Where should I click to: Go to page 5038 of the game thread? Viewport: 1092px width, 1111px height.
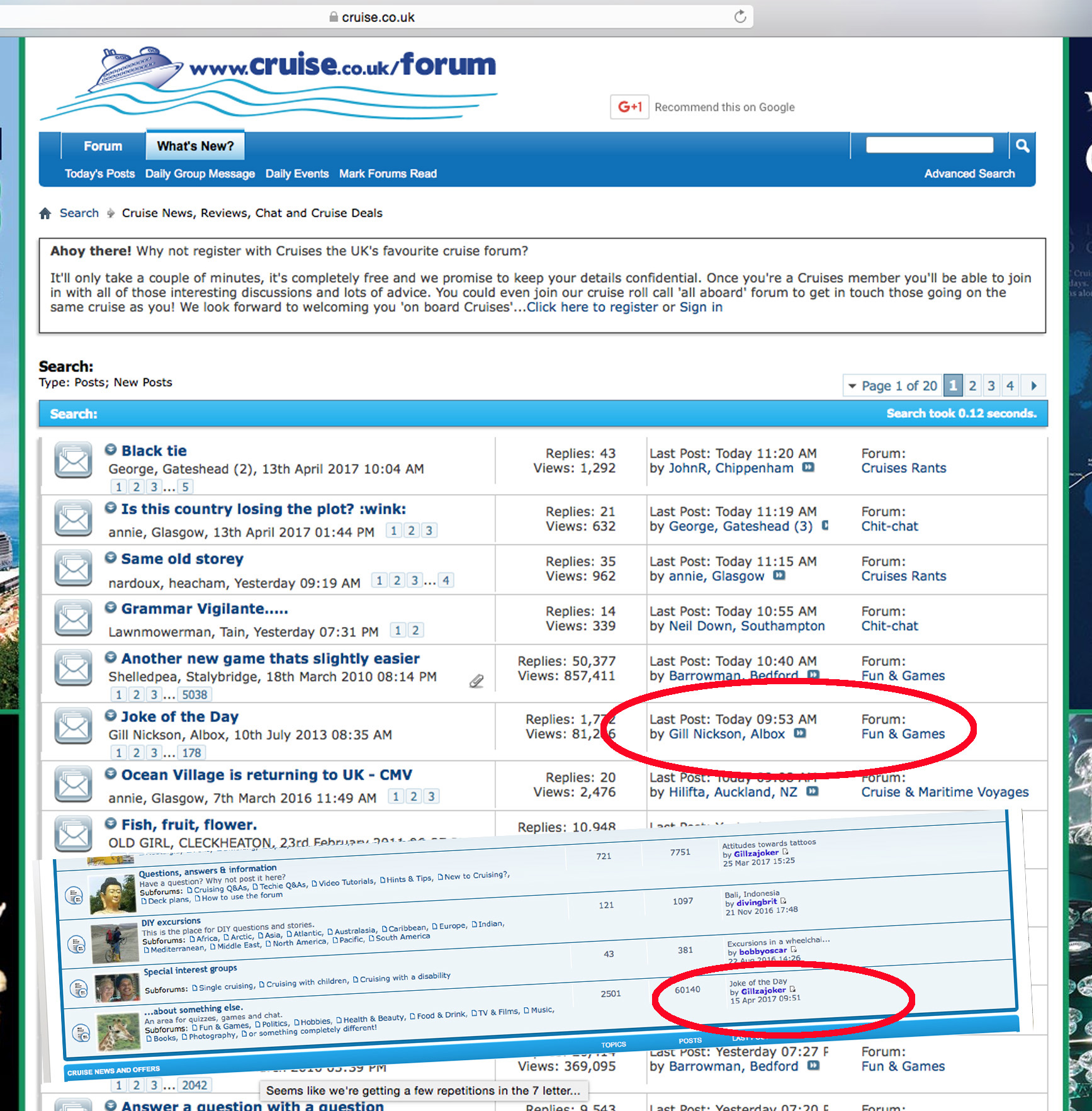pyautogui.click(x=194, y=694)
